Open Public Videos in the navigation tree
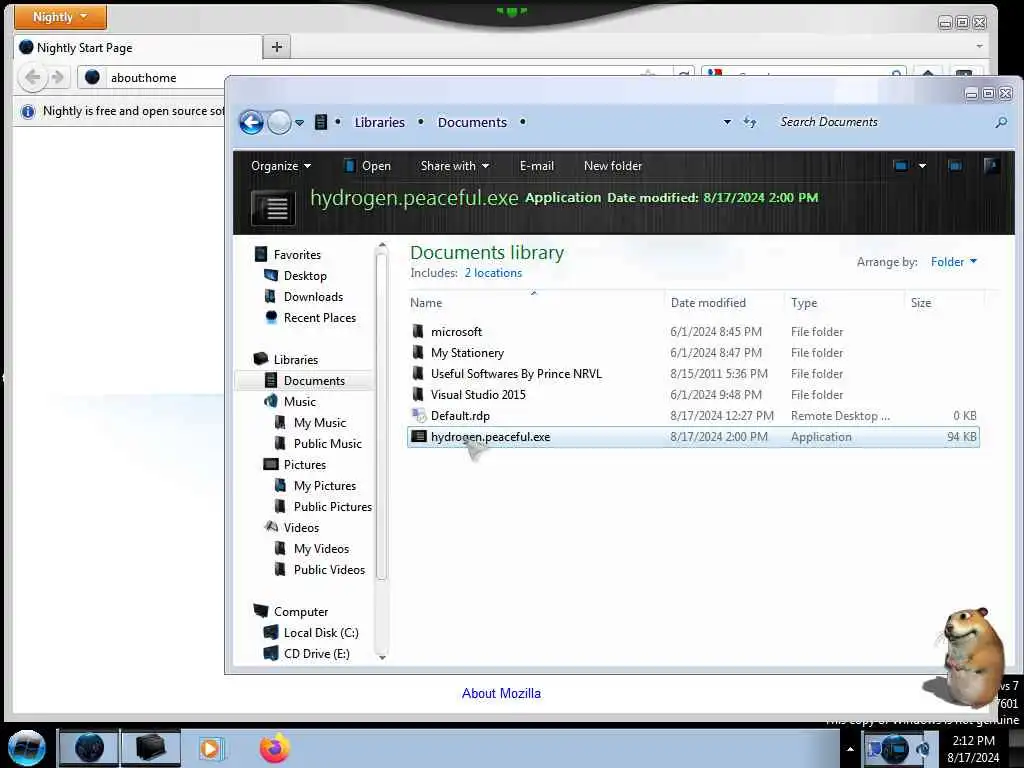This screenshot has width=1024, height=768. tap(329, 569)
